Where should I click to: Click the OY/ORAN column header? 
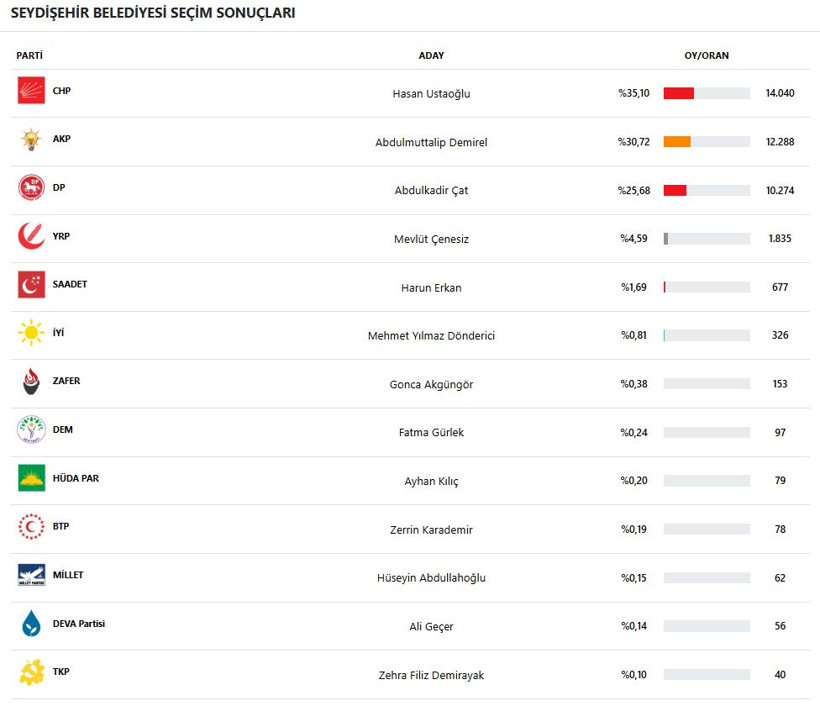point(707,55)
